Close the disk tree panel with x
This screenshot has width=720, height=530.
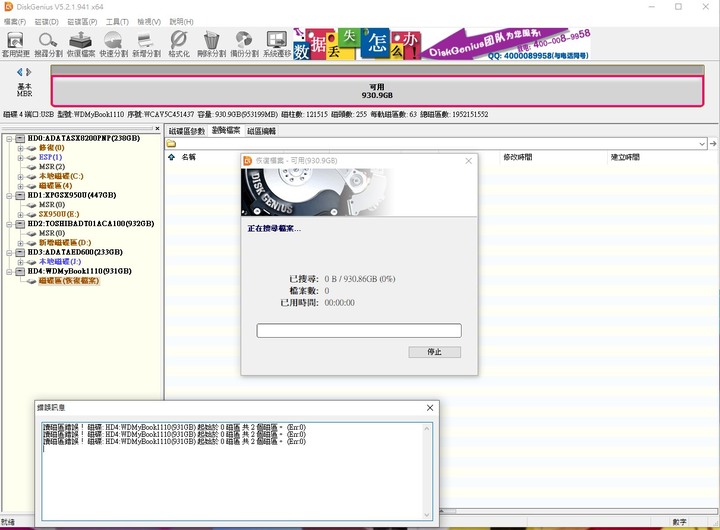pos(158,129)
